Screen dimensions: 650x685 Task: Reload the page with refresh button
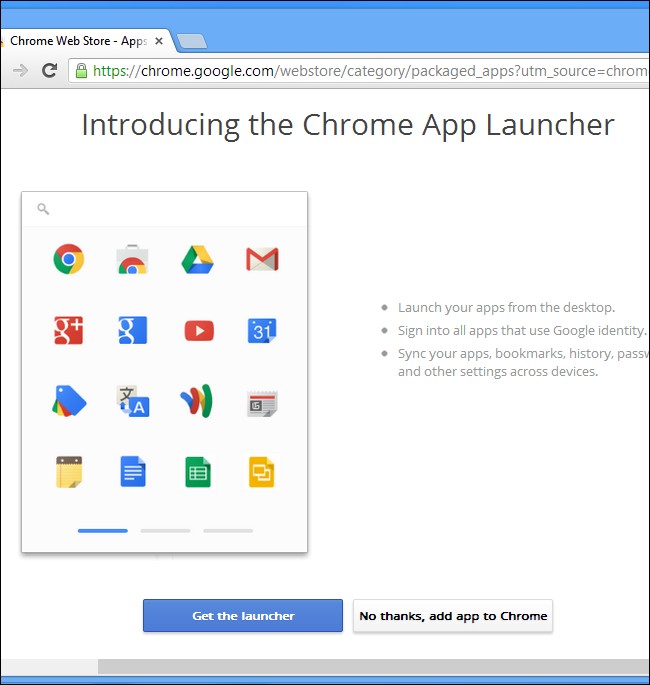coord(49,70)
